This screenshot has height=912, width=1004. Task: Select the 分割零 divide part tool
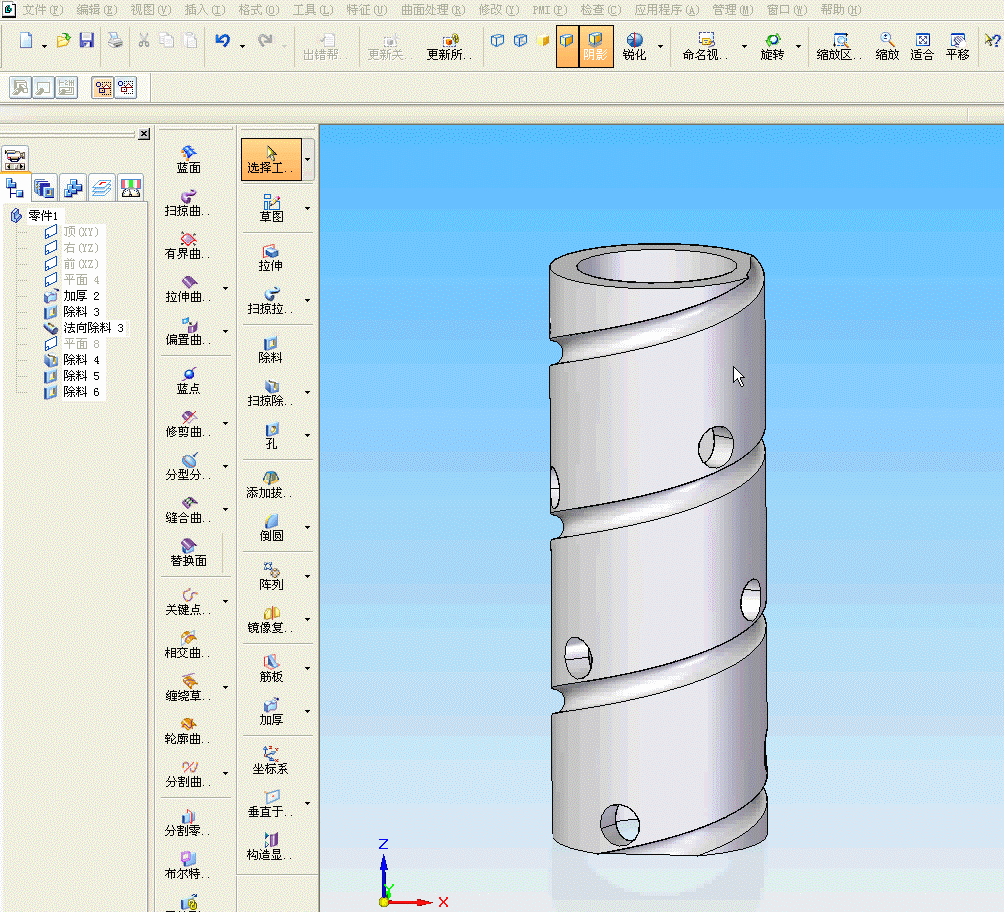click(x=187, y=822)
